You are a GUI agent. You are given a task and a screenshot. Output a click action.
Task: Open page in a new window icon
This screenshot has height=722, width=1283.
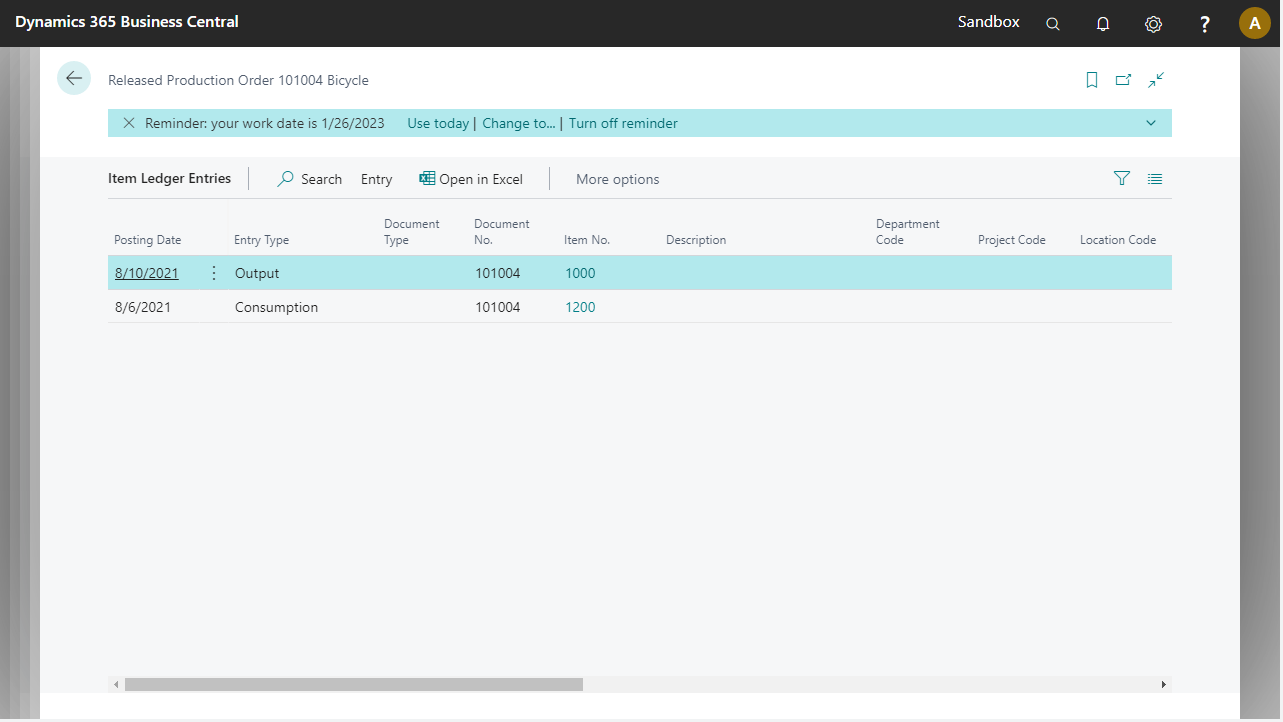pyautogui.click(x=1124, y=80)
